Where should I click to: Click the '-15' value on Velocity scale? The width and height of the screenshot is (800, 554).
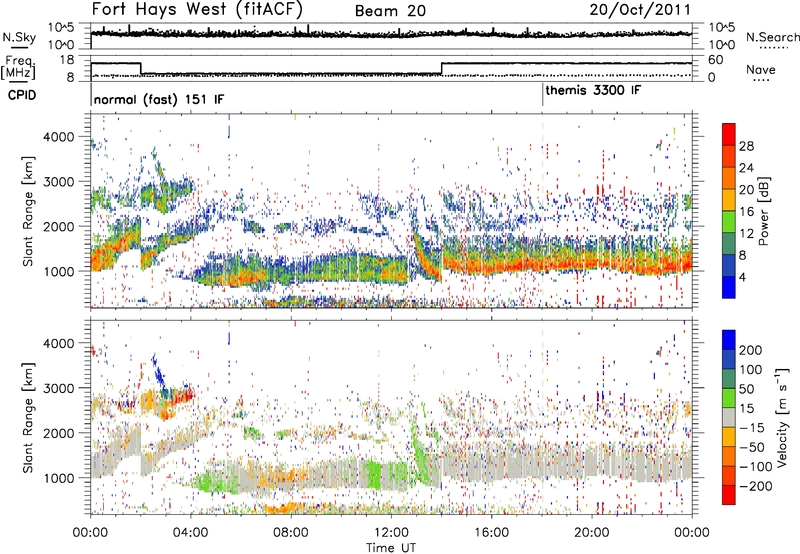752,427
